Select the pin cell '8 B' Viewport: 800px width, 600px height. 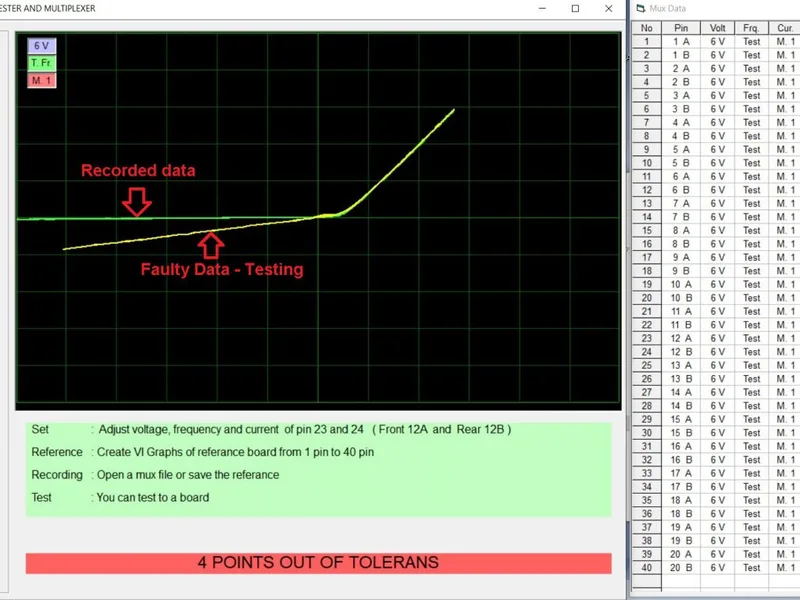(681, 244)
